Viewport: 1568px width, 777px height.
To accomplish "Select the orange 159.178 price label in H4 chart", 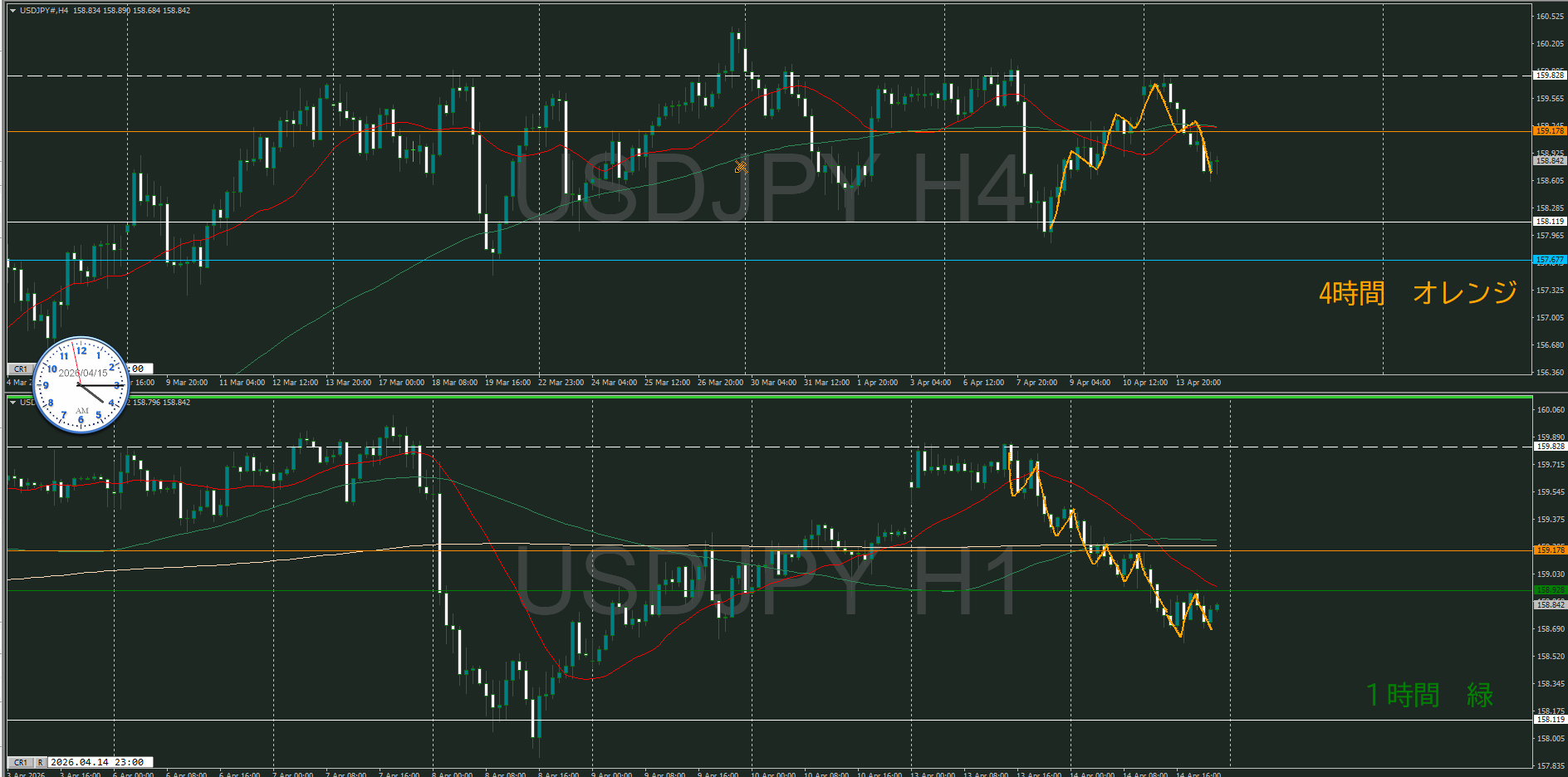I will [x=1549, y=130].
